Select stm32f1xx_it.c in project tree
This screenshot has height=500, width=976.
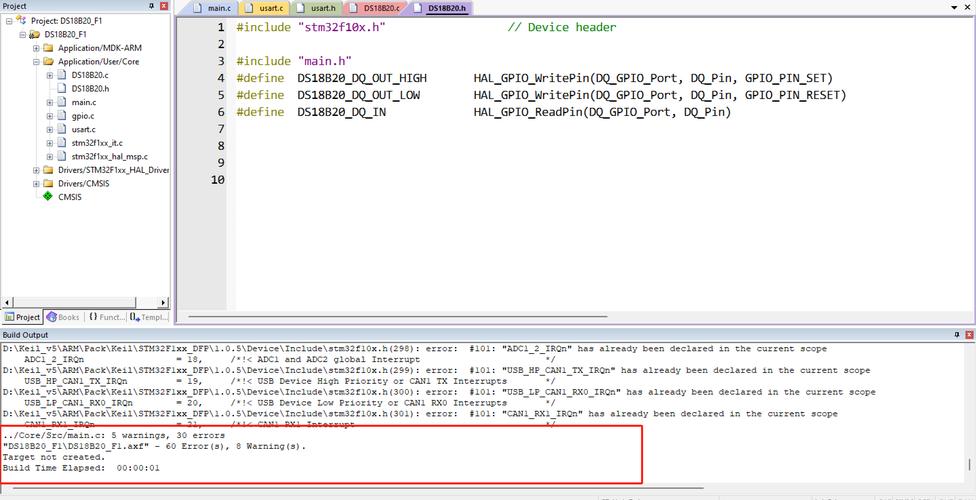click(x=96, y=143)
